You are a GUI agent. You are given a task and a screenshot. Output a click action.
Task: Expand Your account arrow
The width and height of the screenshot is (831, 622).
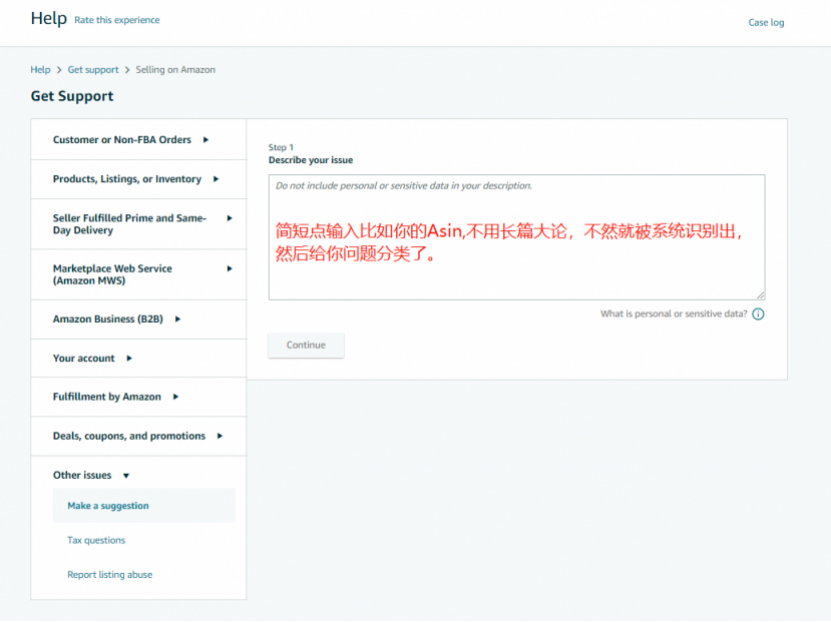(129, 358)
